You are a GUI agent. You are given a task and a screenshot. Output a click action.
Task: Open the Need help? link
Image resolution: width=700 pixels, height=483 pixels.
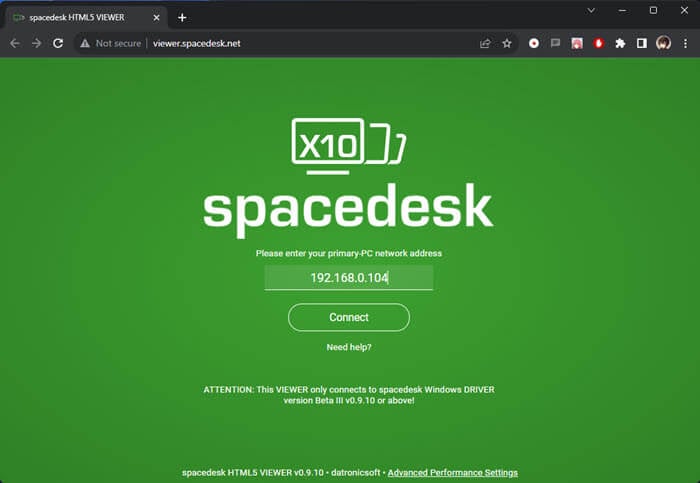[x=349, y=347]
